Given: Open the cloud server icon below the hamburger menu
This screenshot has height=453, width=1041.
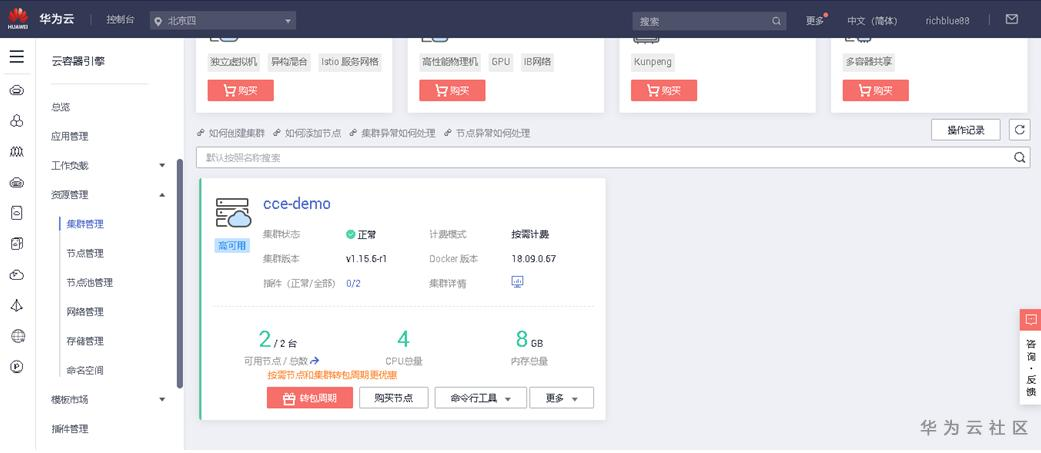Looking at the screenshot, I should (17, 90).
